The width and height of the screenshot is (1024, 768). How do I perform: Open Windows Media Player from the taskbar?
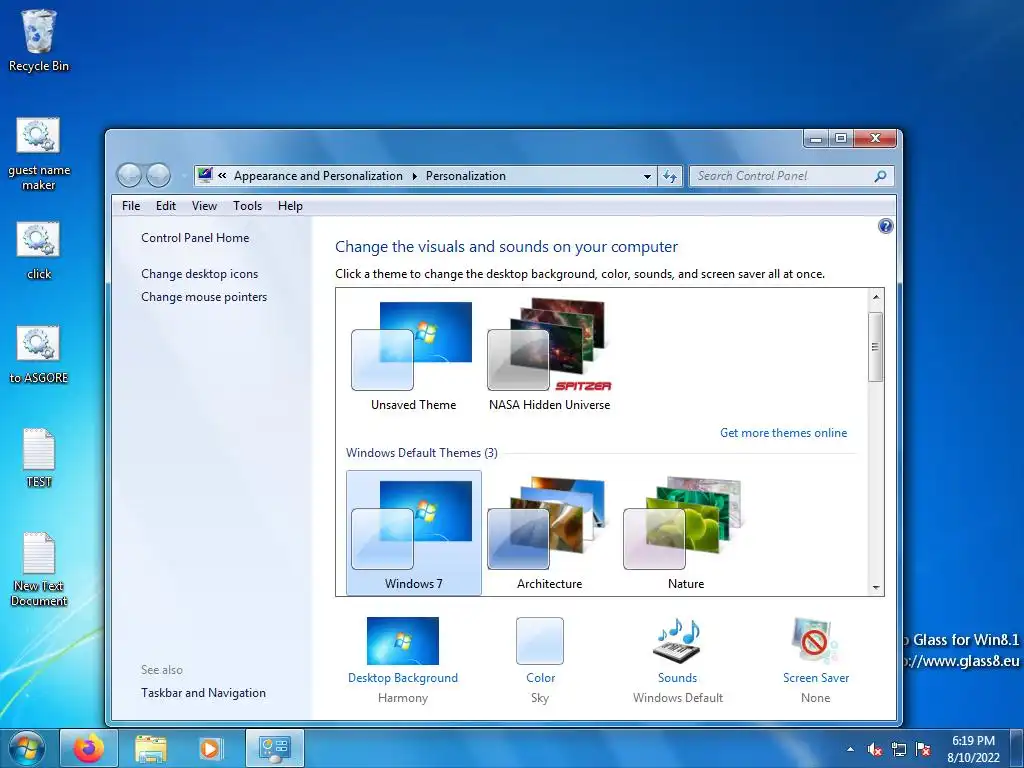pos(210,748)
